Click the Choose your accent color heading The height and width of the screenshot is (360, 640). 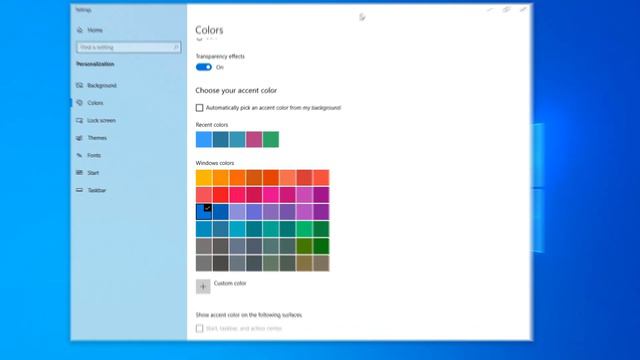(x=236, y=90)
